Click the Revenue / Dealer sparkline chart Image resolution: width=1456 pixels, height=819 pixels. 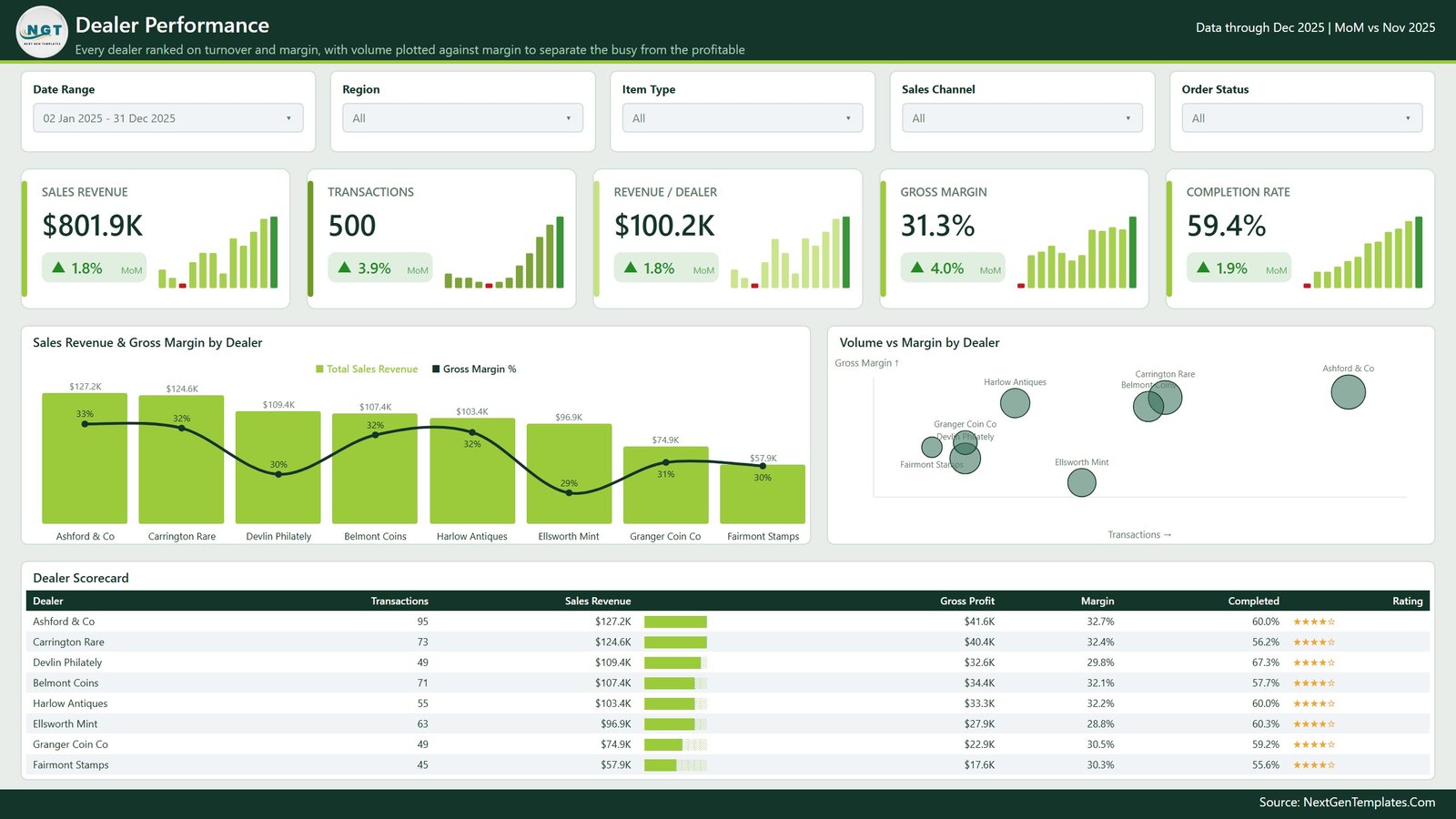[x=790, y=252]
